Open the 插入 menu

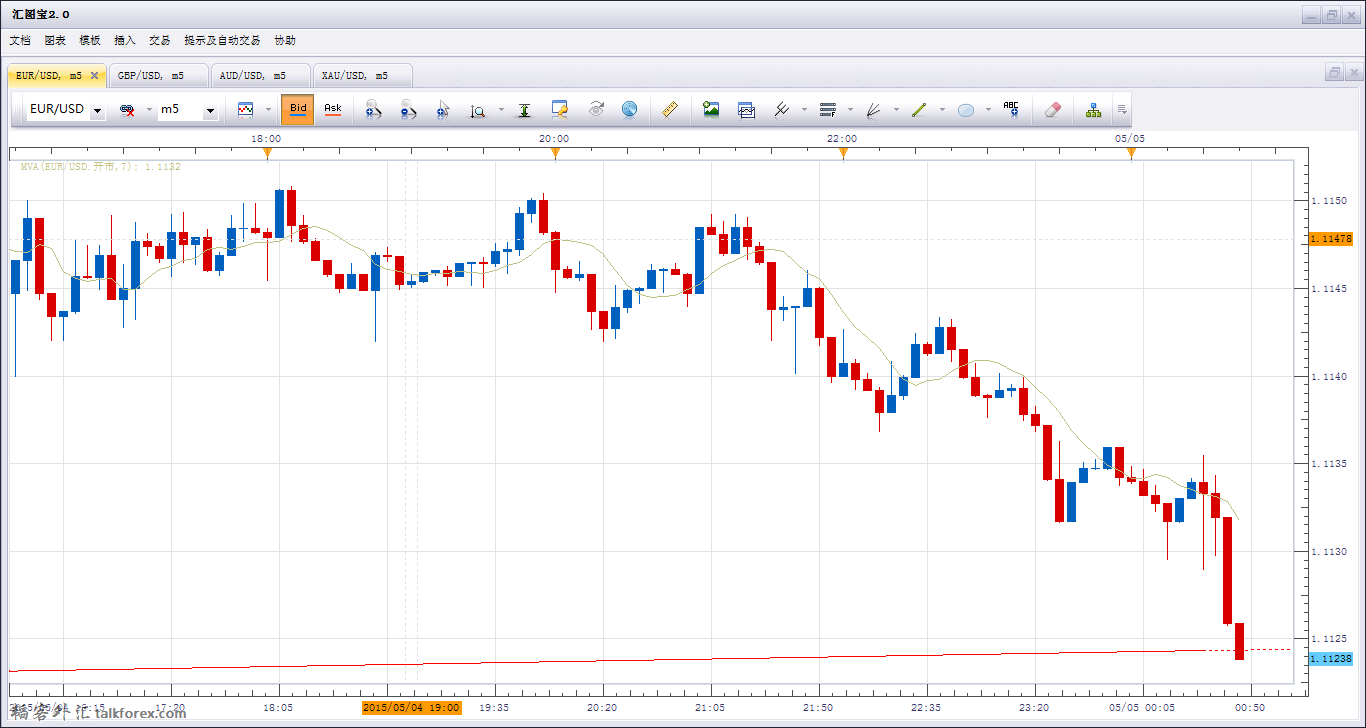click(125, 41)
